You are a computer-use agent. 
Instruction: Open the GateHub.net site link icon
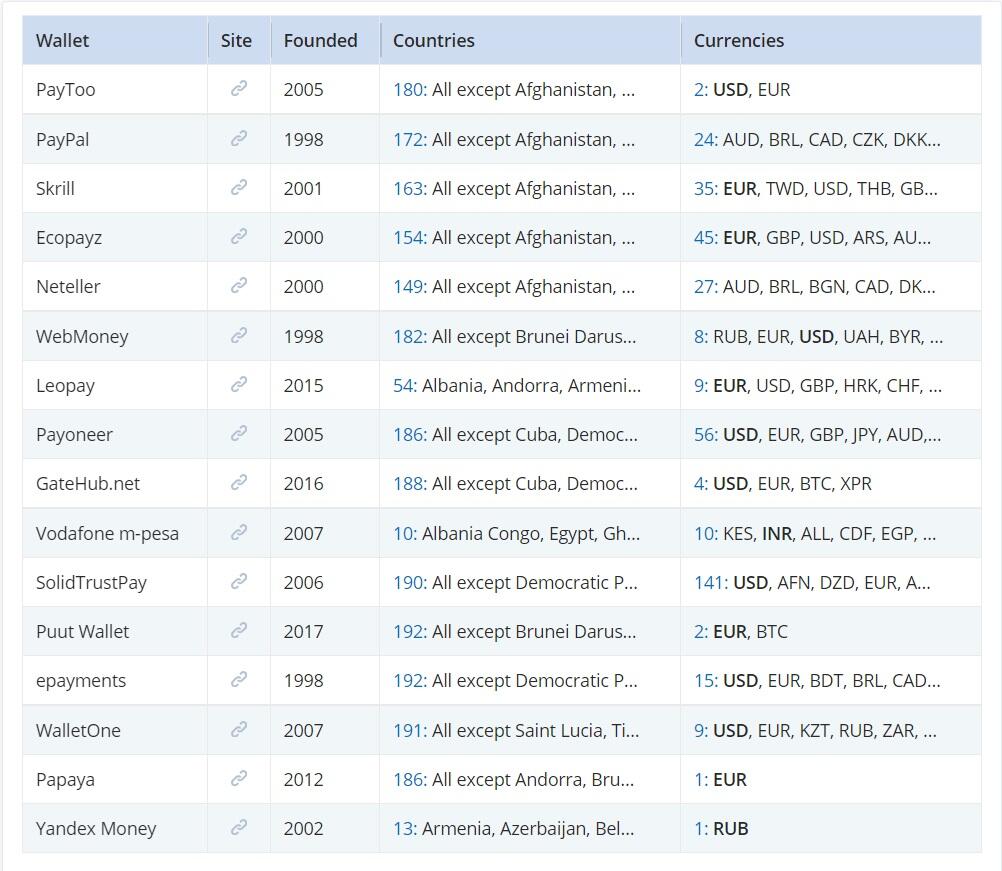tap(239, 482)
